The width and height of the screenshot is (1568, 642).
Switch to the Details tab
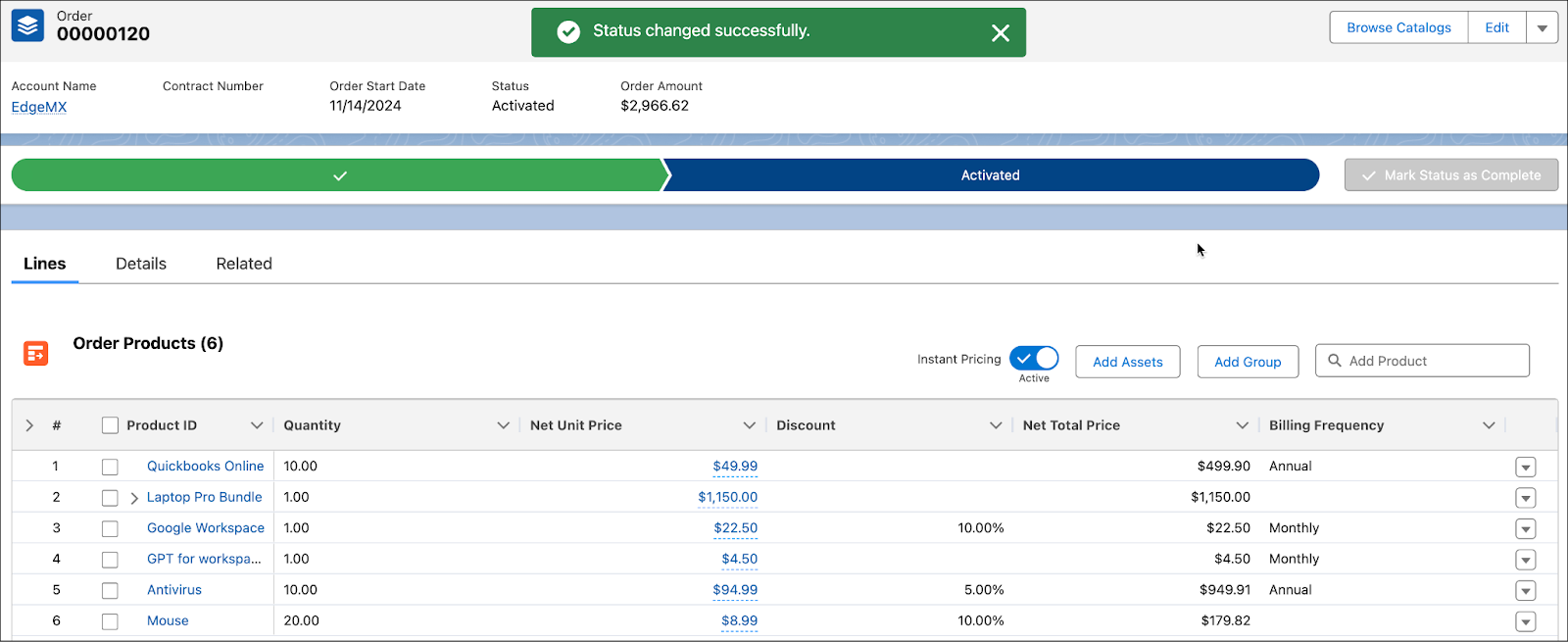tap(141, 264)
